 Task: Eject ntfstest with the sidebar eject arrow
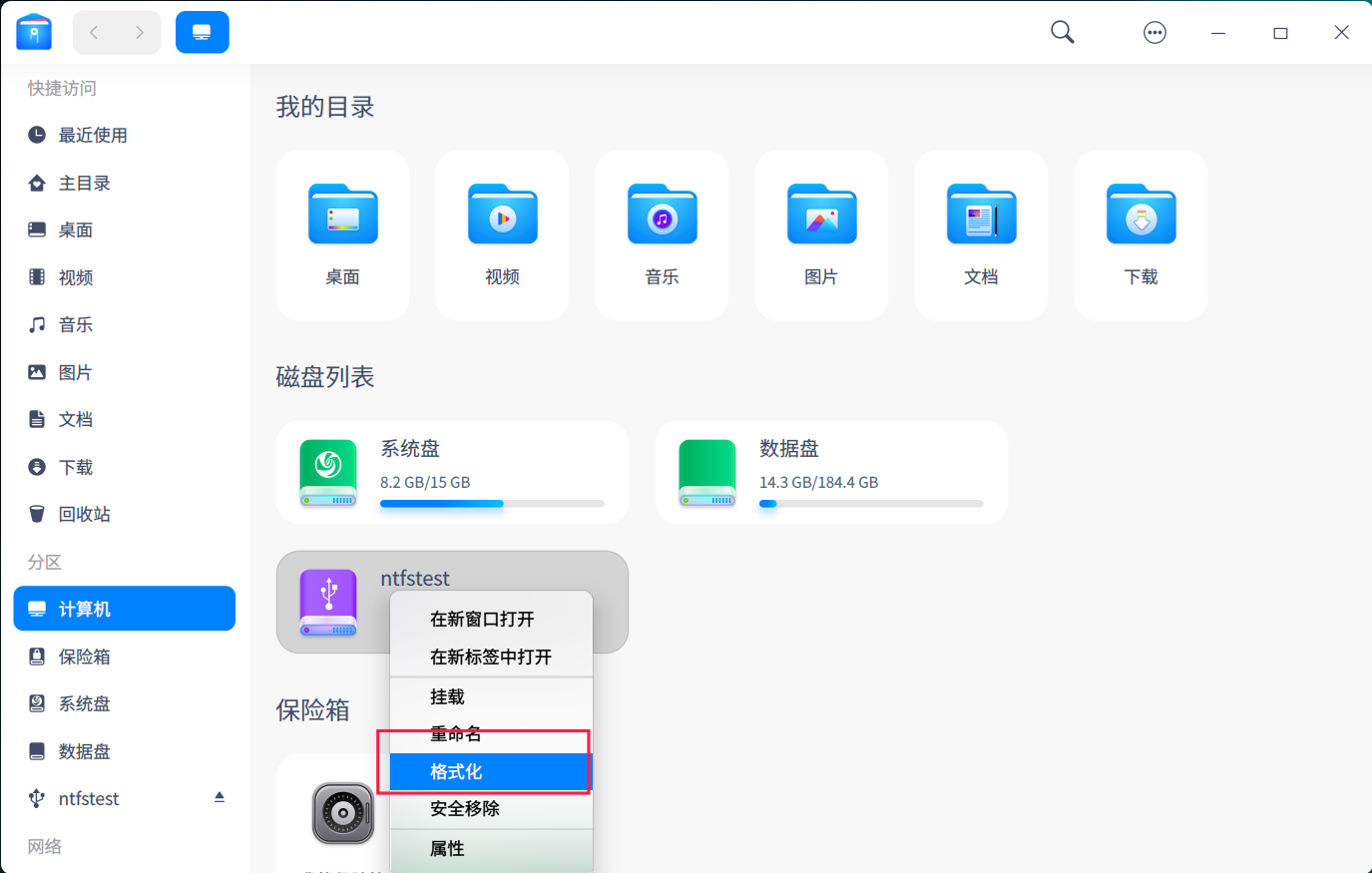220,797
